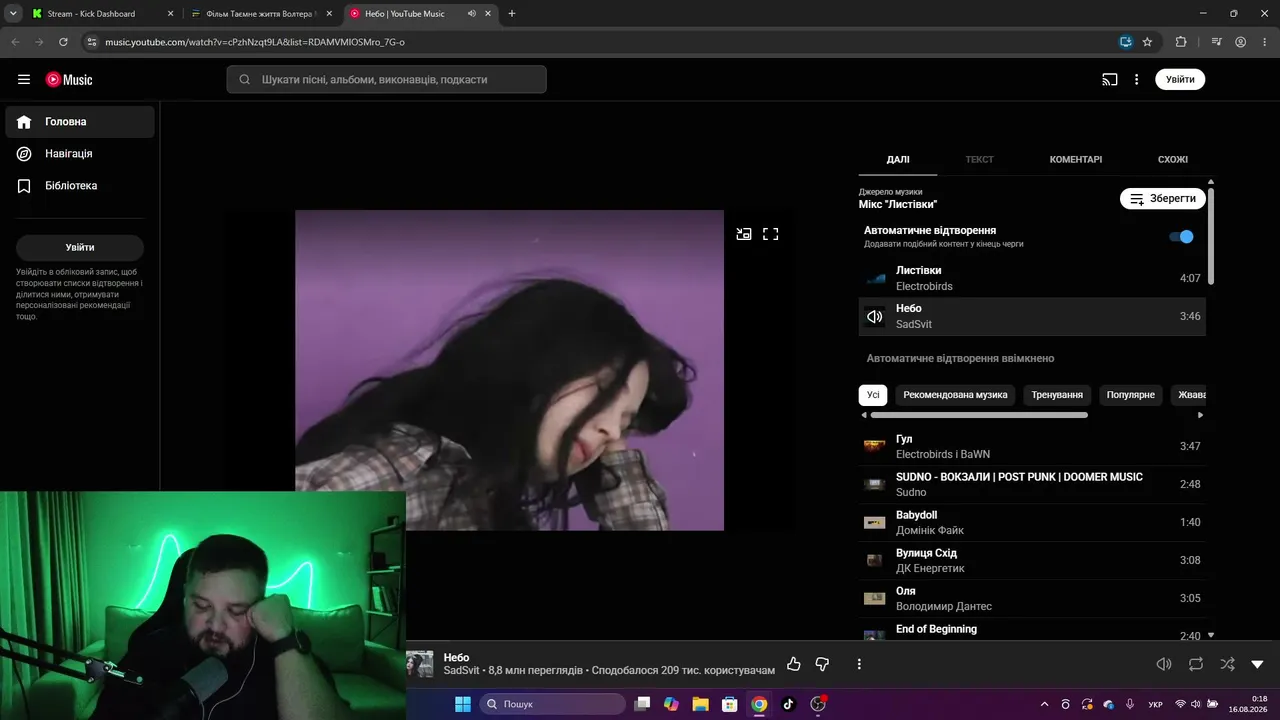Open Головна in the sidebar

tap(80, 122)
